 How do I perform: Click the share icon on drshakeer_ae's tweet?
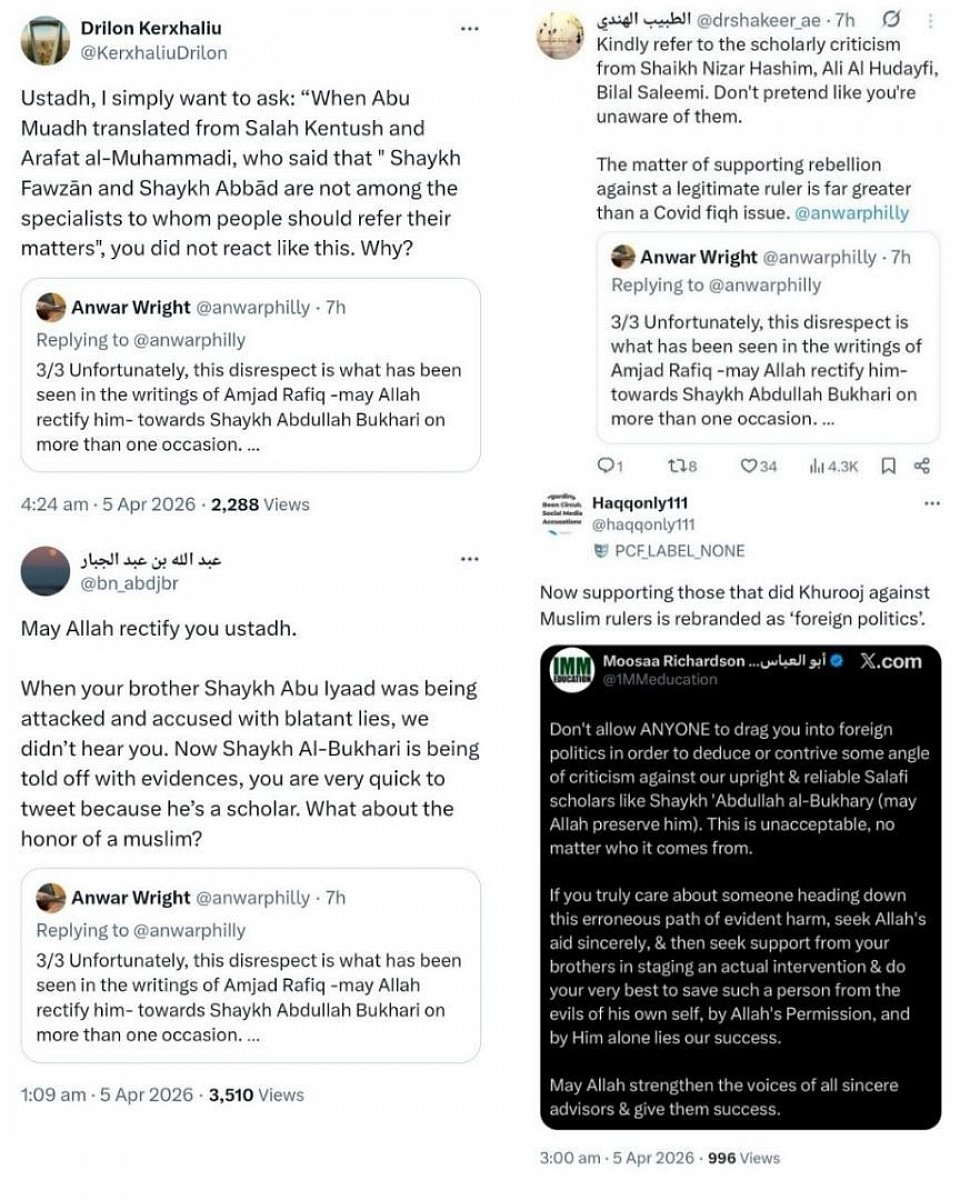click(922, 465)
